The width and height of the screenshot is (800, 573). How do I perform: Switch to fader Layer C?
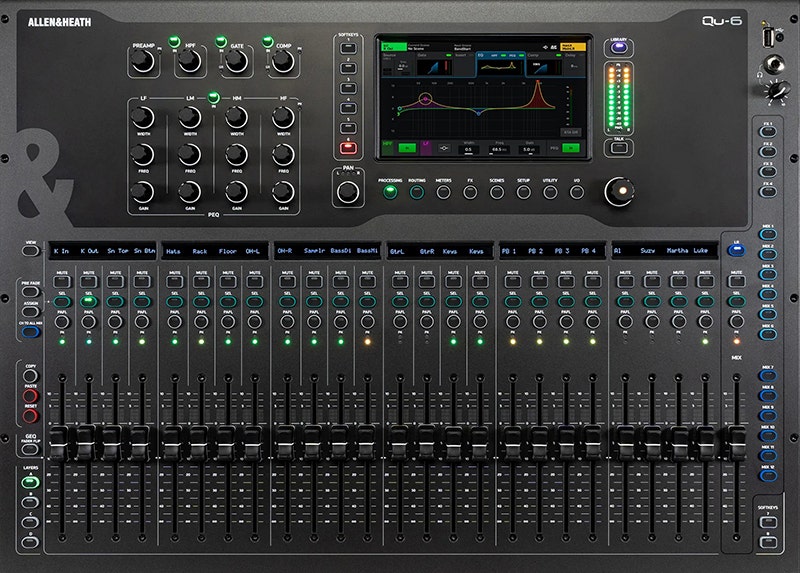[x=30, y=522]
